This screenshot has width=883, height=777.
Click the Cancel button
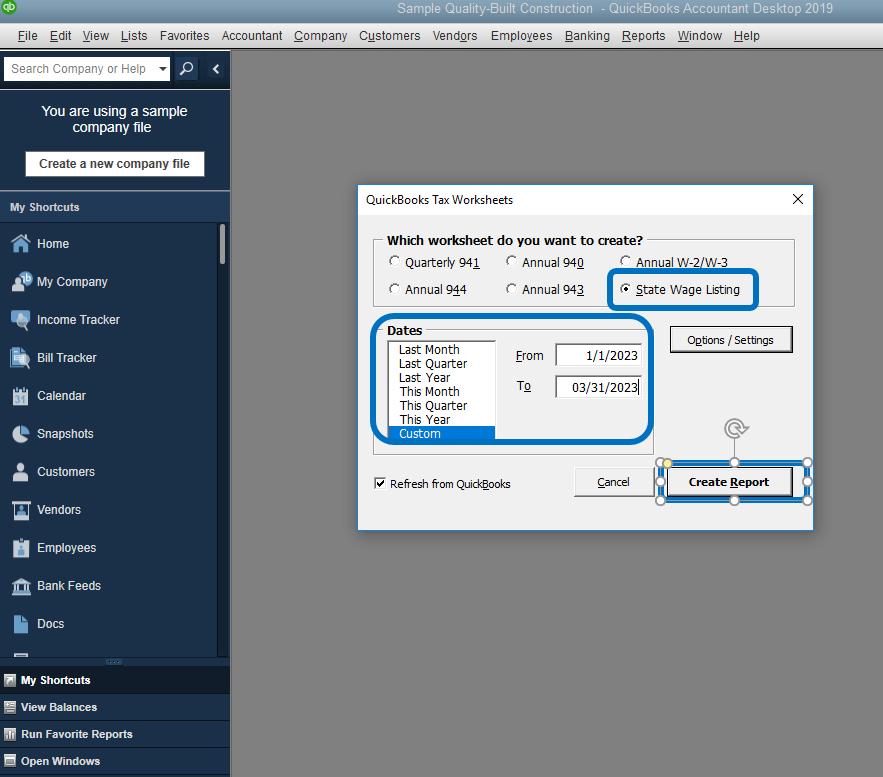coord(613,482)
